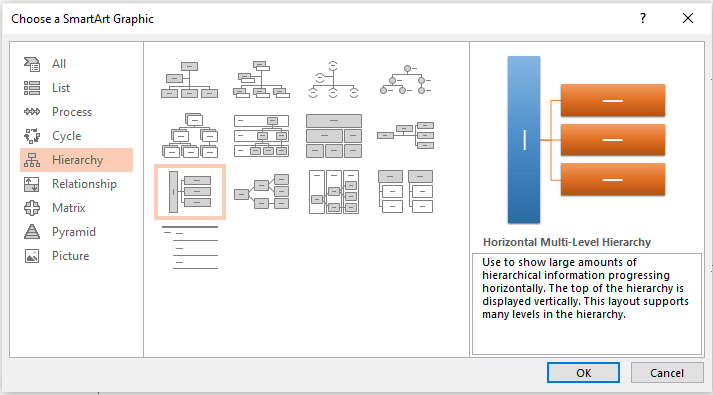713x395 pixels.
Task: Choose the stacked-boxes Hierarchy layout thumbnail
Action: (190, 135)
